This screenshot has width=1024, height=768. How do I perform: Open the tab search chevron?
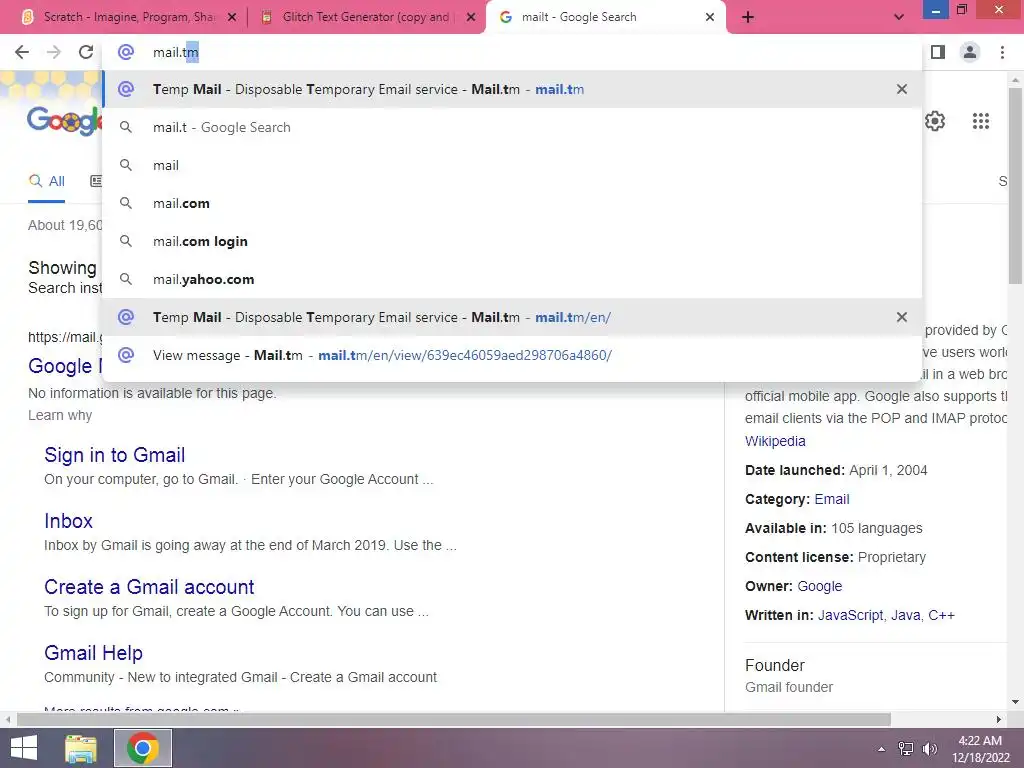point(899,17)
